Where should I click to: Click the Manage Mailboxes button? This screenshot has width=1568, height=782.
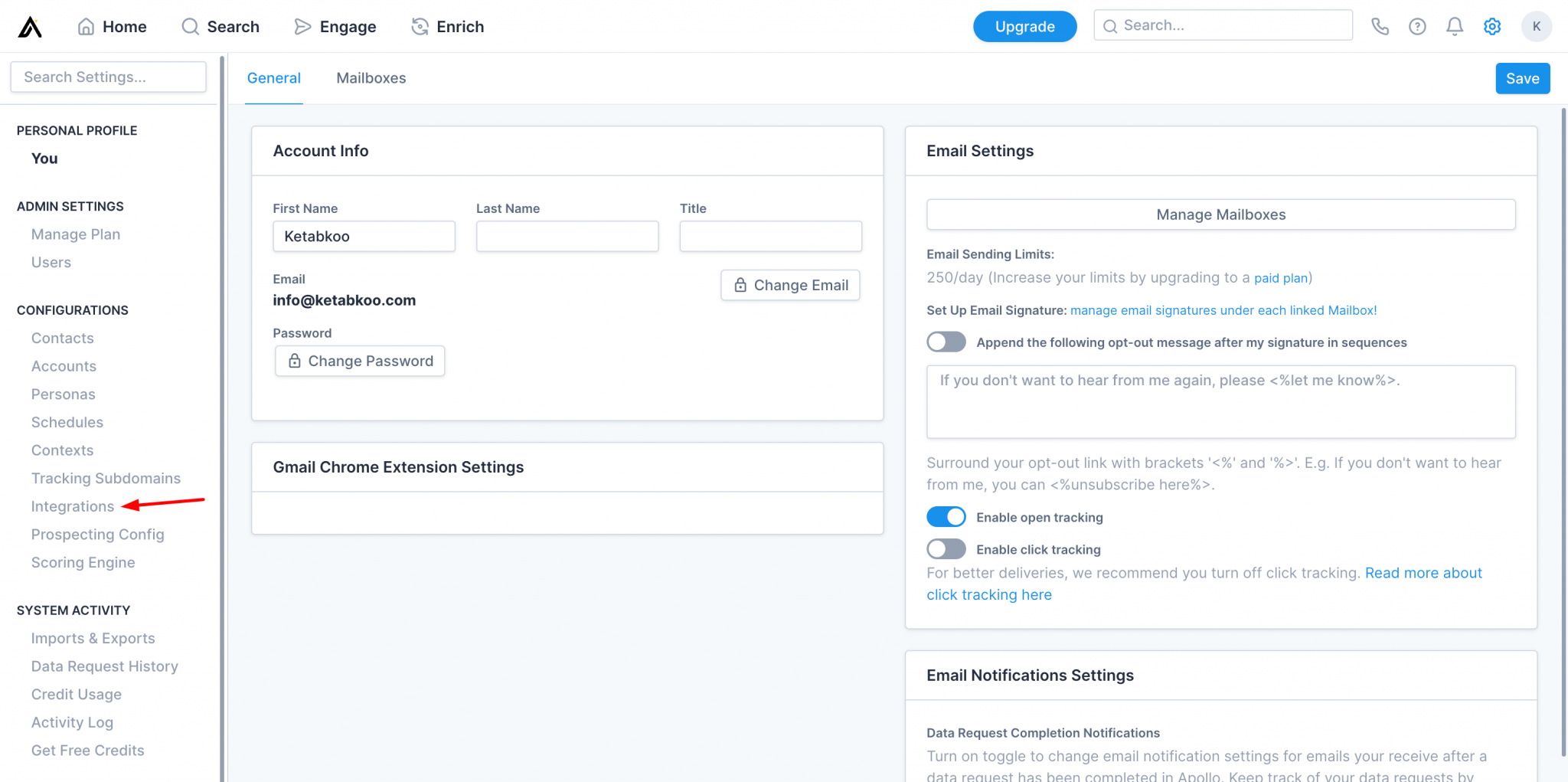click(x=1220, y=214)
